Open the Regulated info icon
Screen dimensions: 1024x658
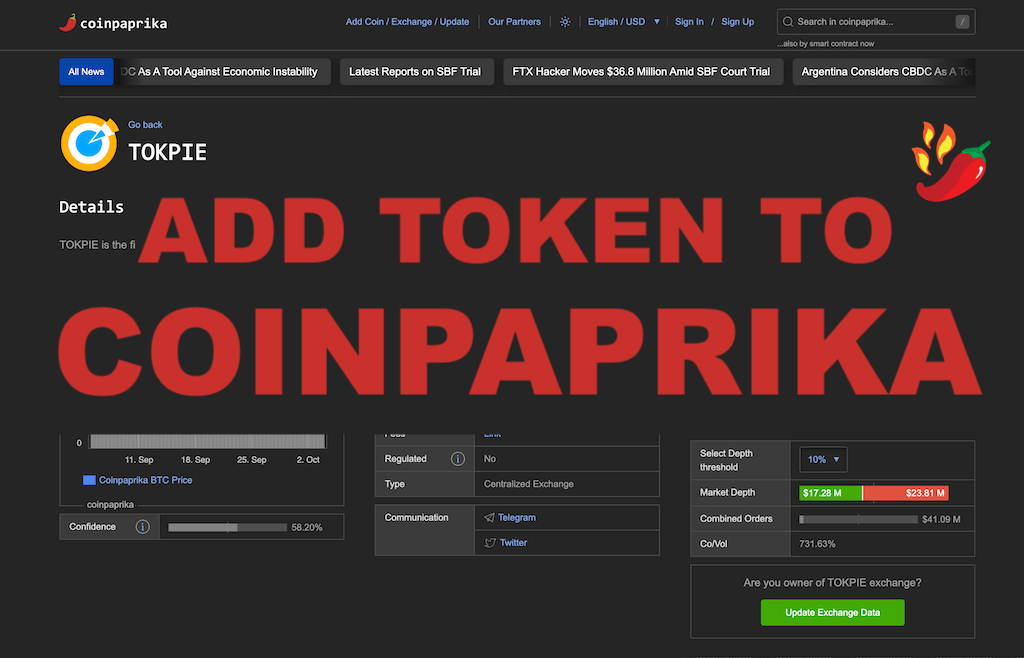458,459
